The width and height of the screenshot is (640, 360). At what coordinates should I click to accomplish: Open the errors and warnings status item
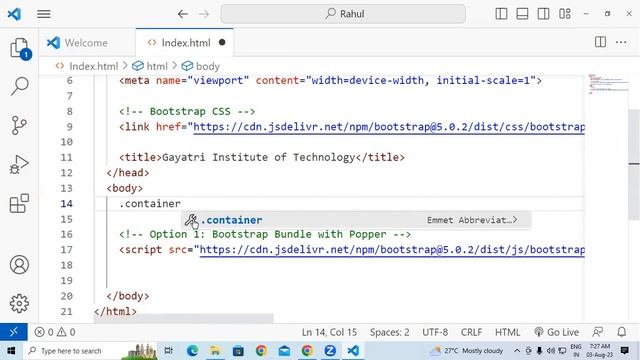pyautogui.click(x=55, y=332)
